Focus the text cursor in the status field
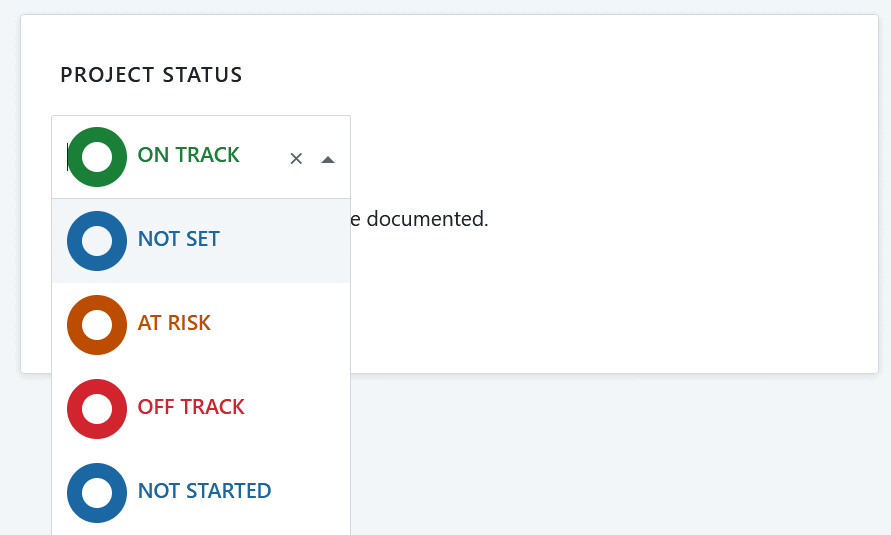The width and height of the screenshot is (891, 535). coord(68,157)
